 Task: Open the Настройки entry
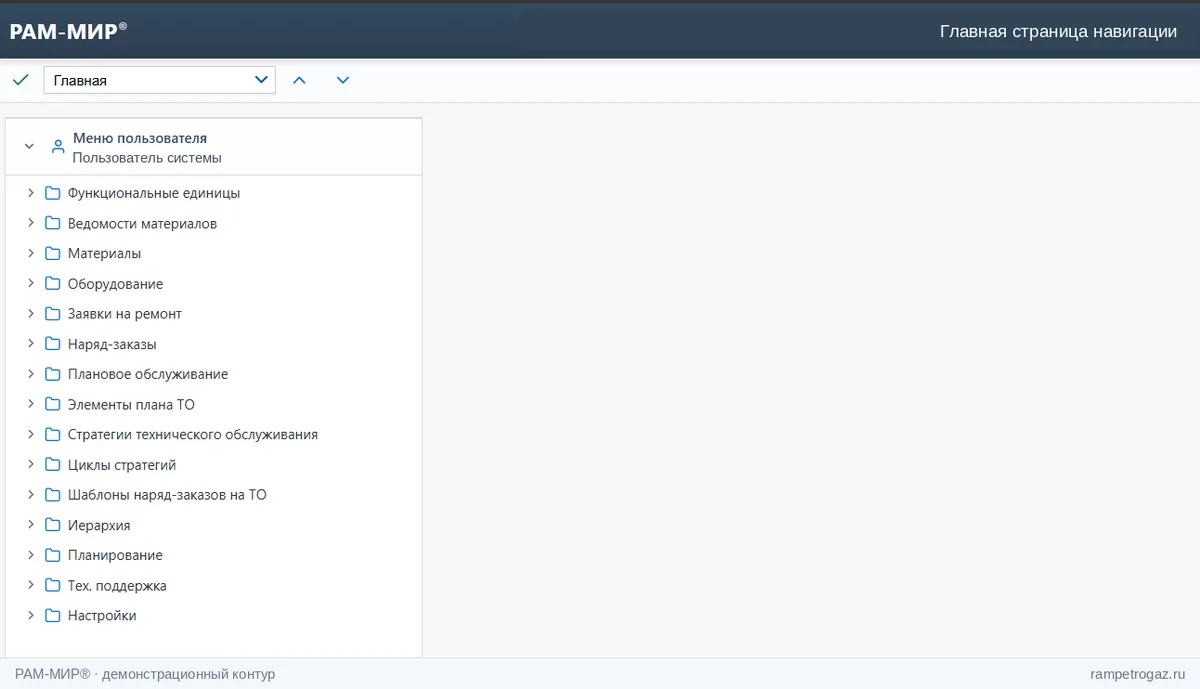click(x=102, y=616)
